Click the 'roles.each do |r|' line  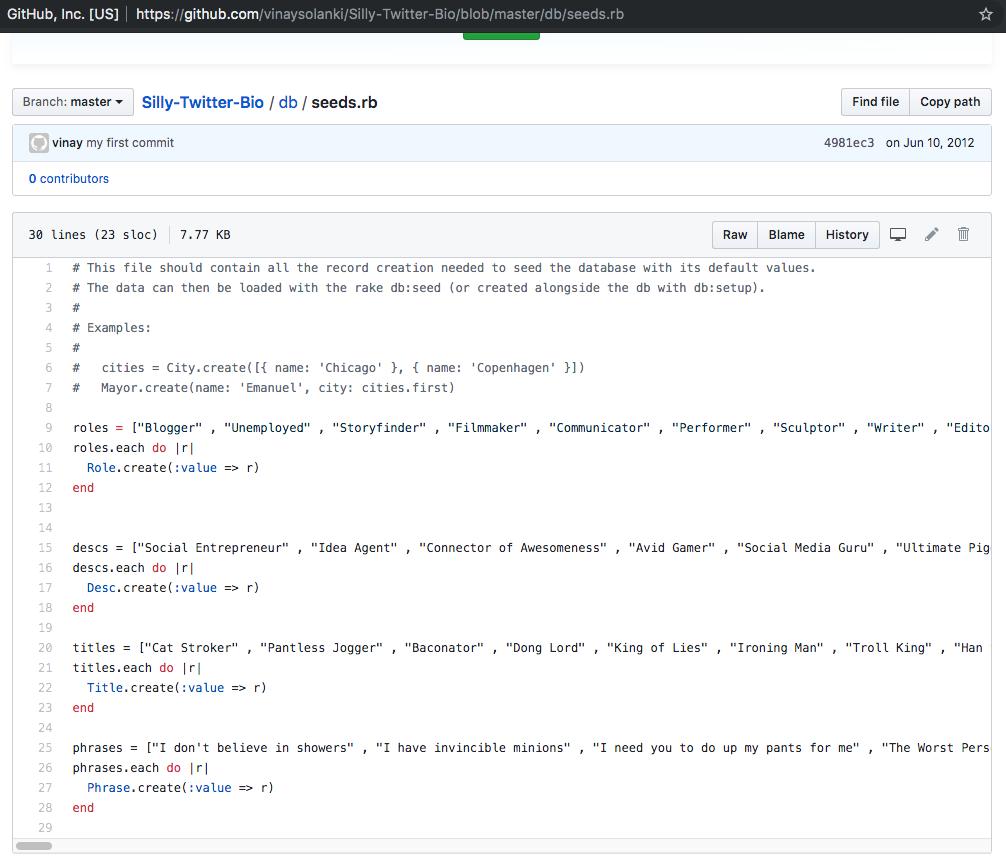point(133,448)
